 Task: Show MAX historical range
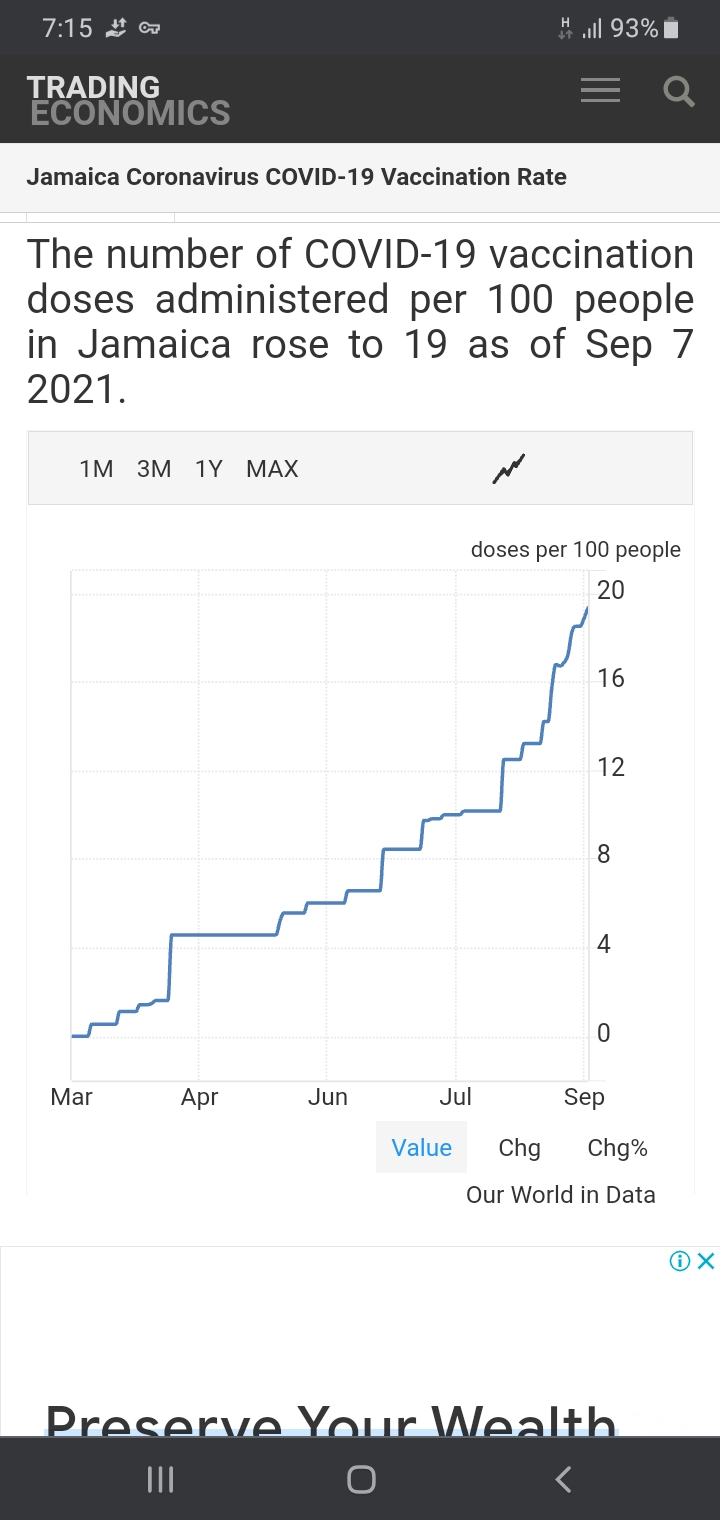click(x=272, y=469)
